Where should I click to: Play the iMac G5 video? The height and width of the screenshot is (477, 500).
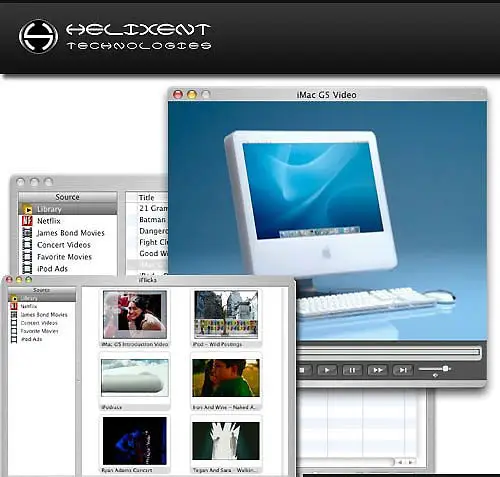tap(327, 370)
